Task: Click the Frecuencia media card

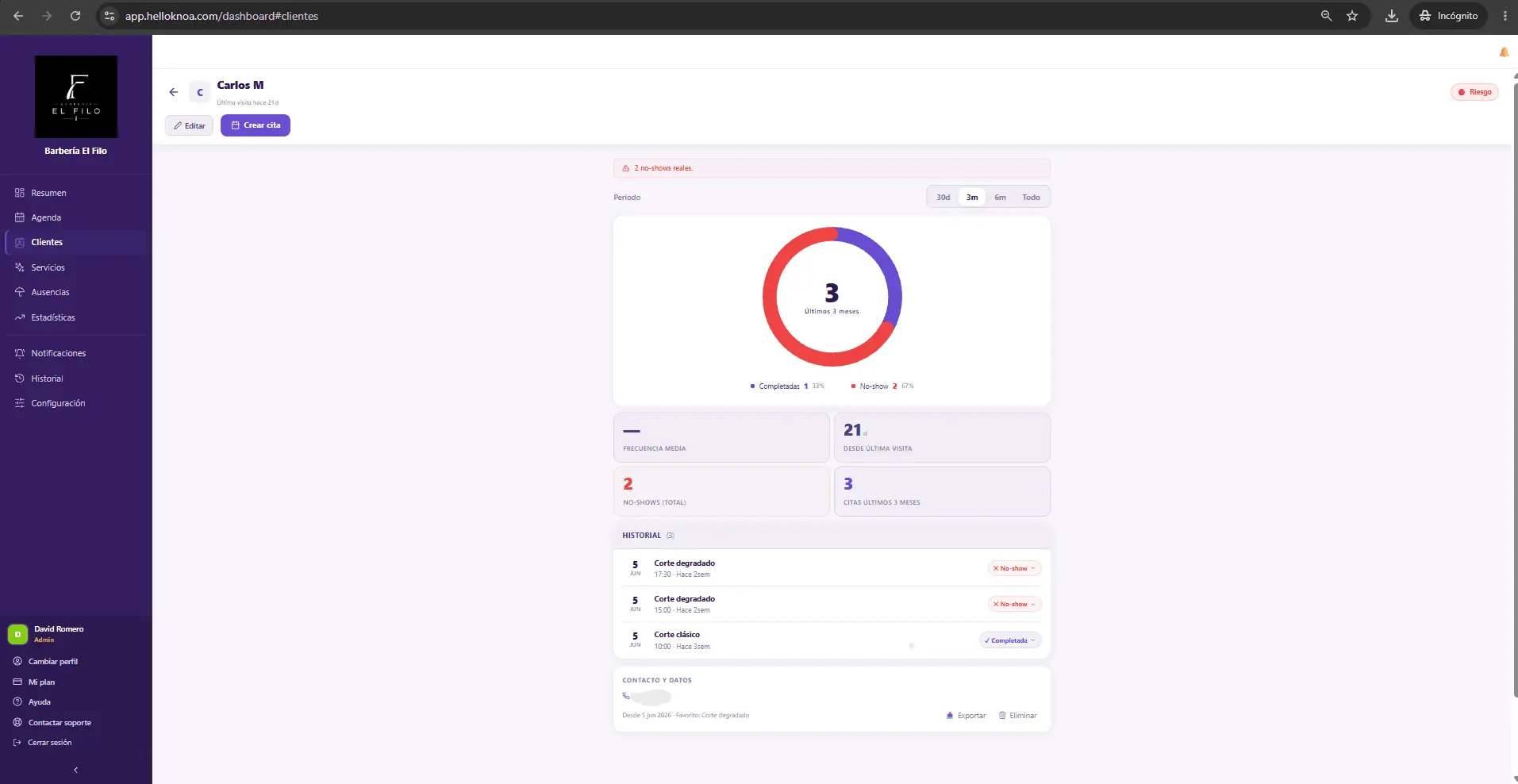Action: [x=721, y=437]
